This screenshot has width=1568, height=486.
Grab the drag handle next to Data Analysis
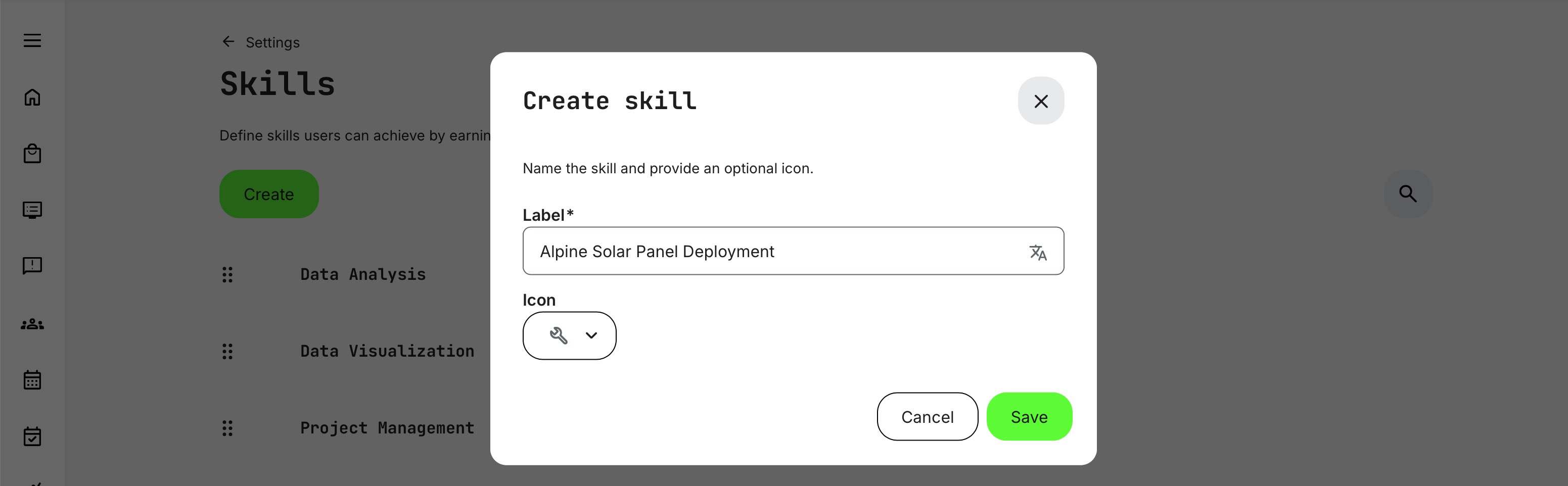[227, 274]
